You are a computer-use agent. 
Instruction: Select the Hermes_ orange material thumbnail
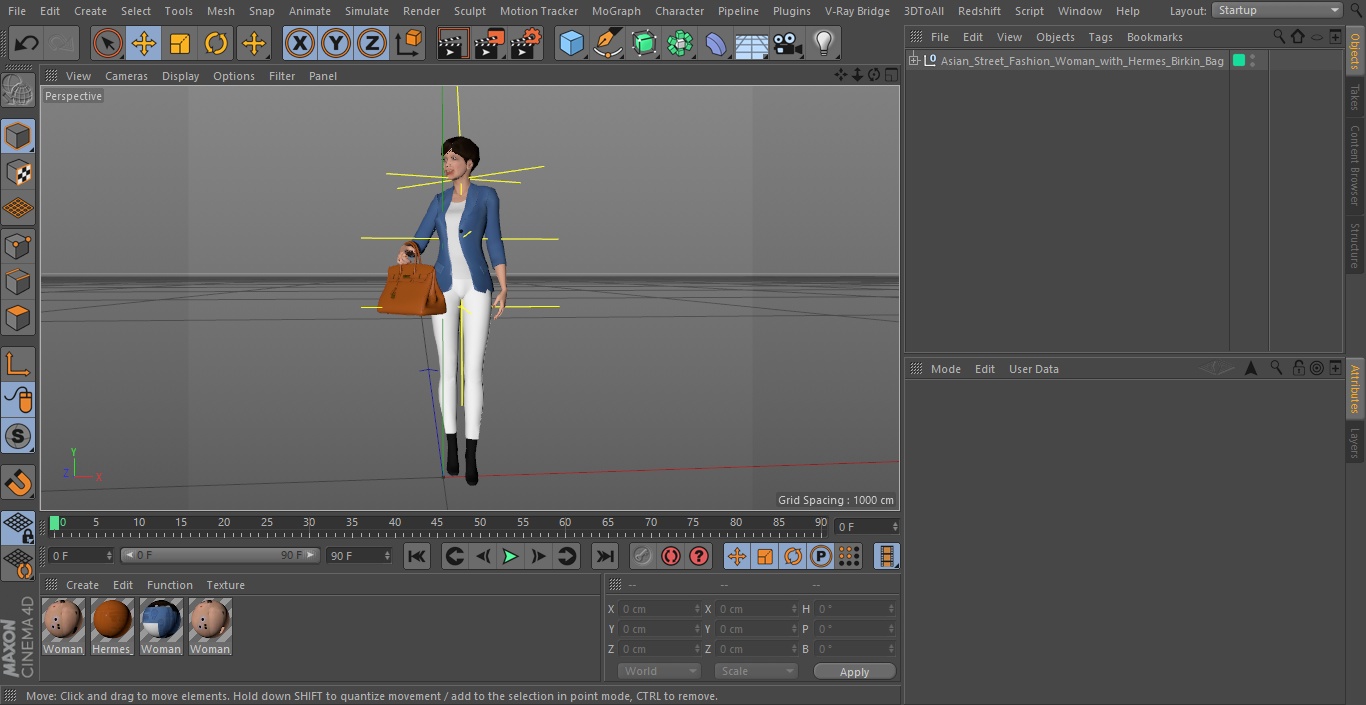[x=112, y=626]
